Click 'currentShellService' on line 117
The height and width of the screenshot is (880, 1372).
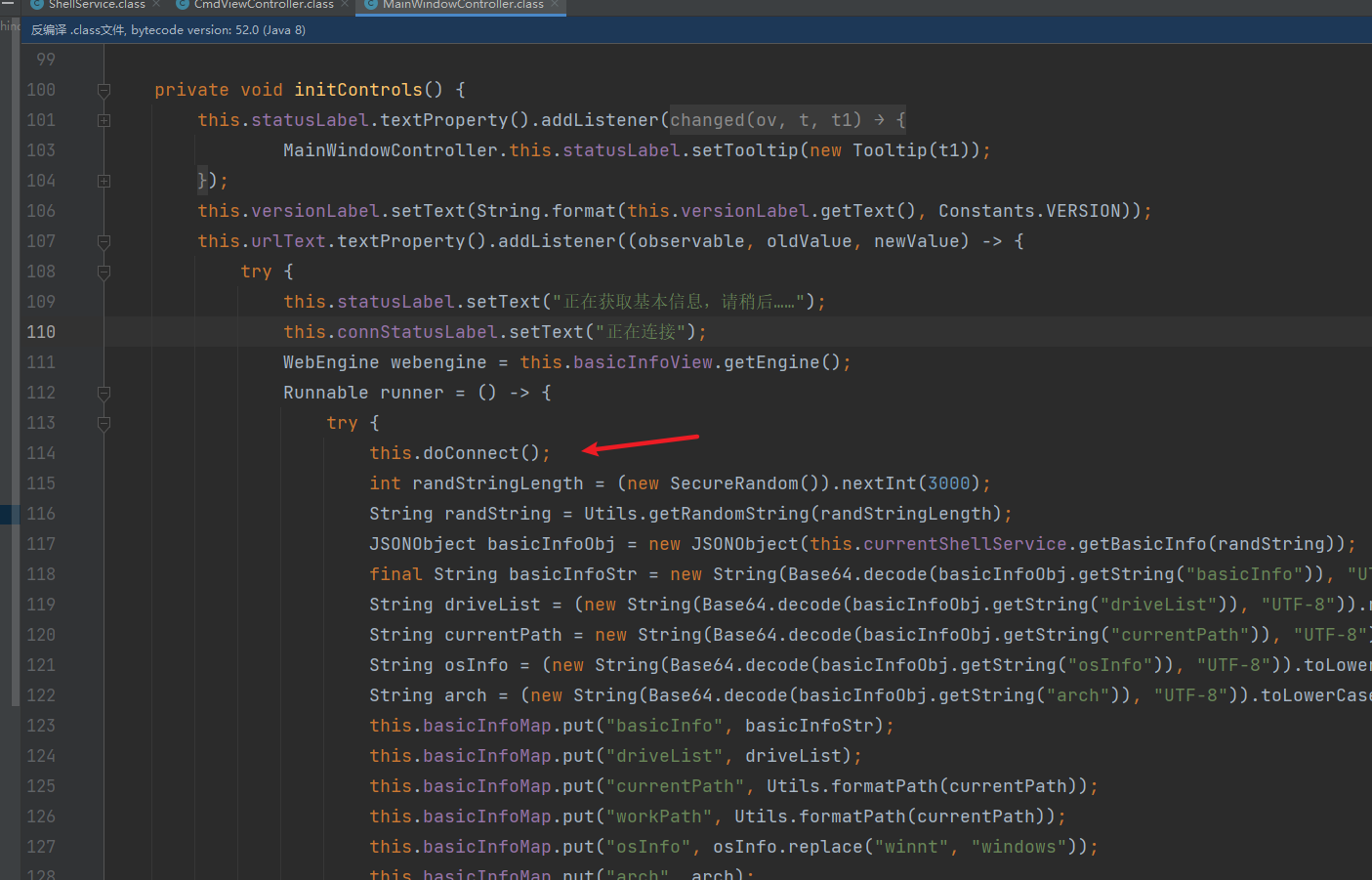pyautogui.click(x=965, y=544)
